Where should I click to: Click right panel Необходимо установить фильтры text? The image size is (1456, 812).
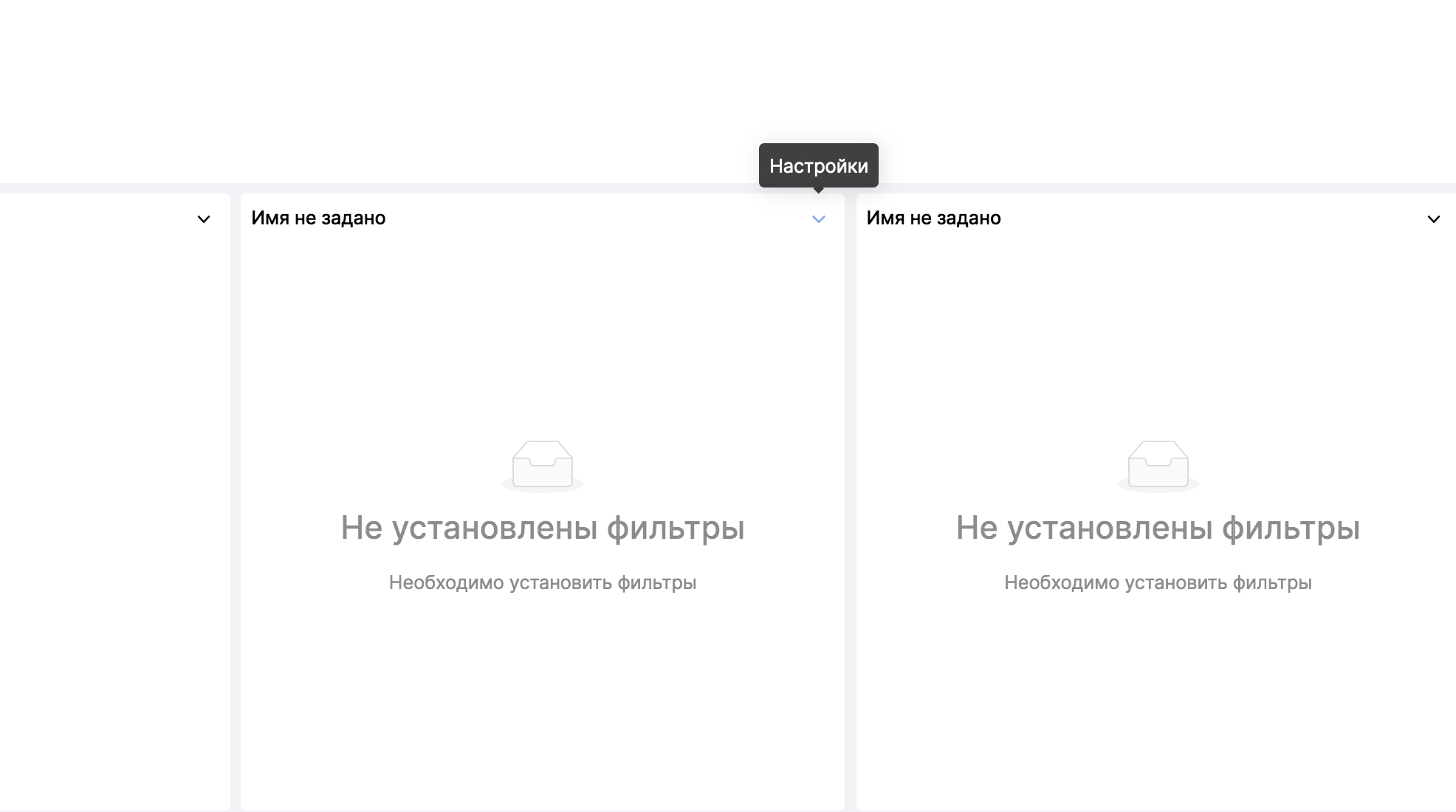tap(1158, 582)
